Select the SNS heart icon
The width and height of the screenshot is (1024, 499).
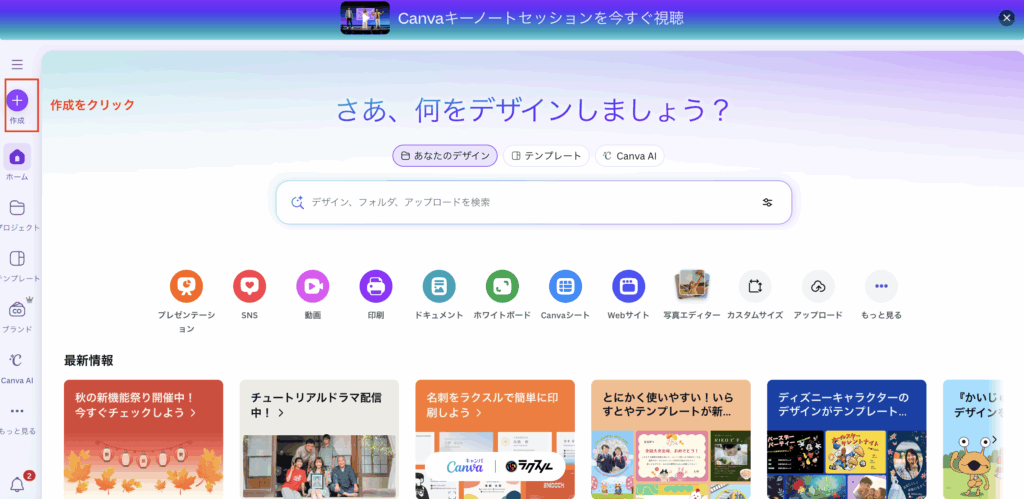pos(249,287)
